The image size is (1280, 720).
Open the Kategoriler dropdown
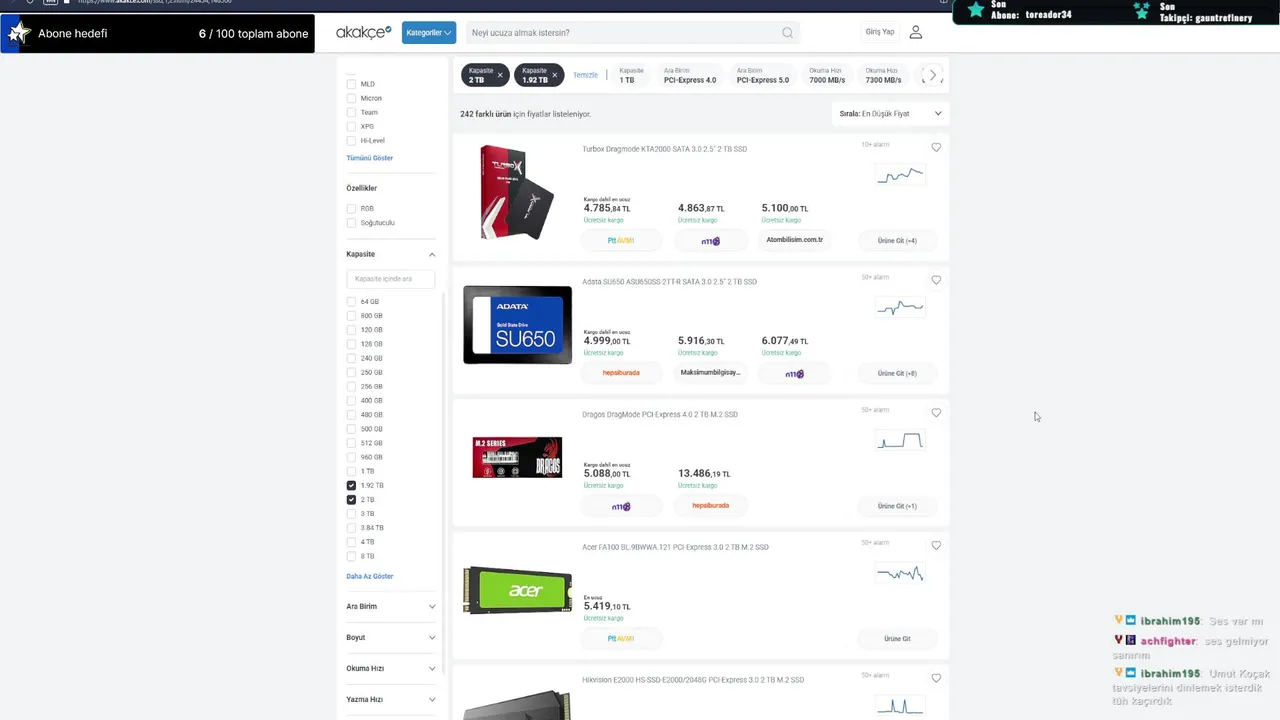click(x=429, y=33)
